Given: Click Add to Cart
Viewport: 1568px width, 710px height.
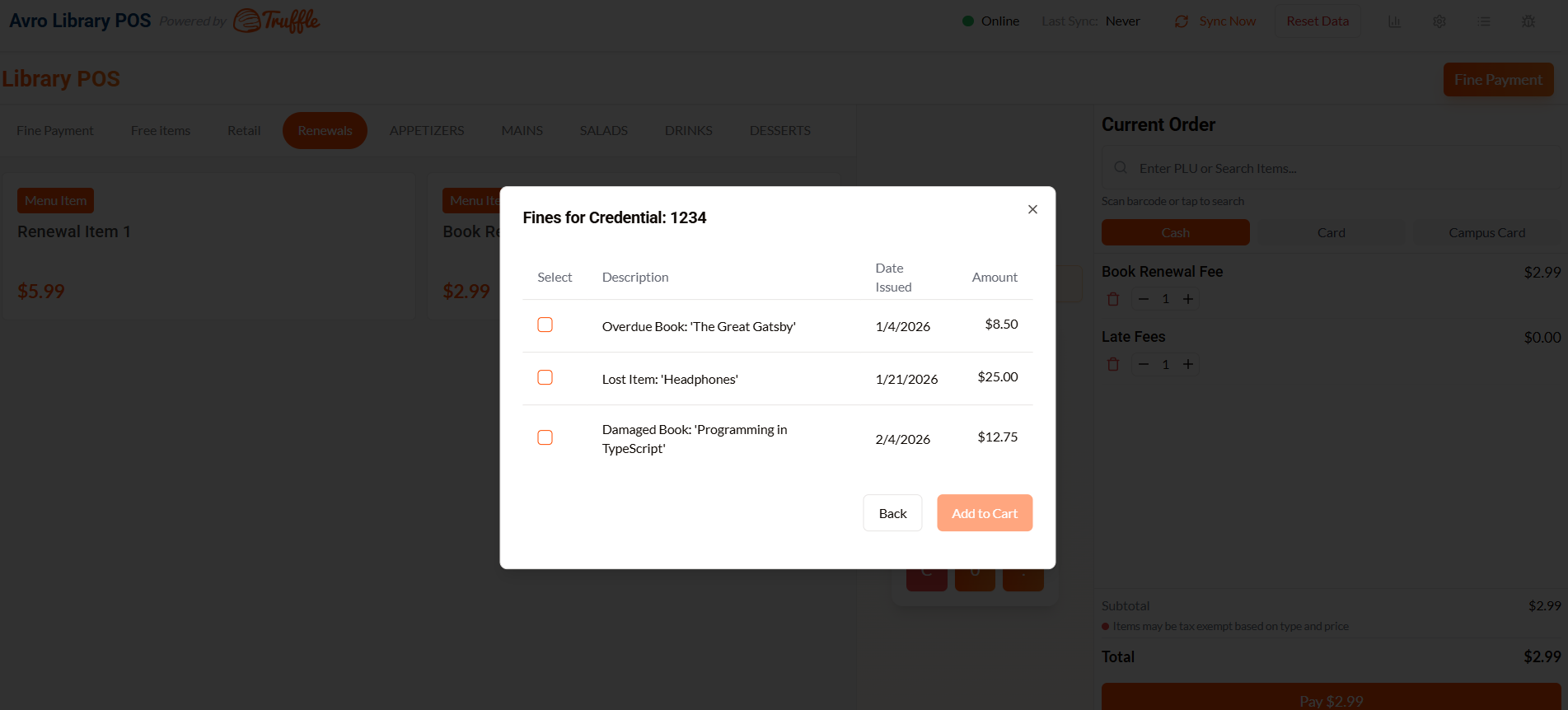Looking at the screenshot, I should click(x=985, y=513).
